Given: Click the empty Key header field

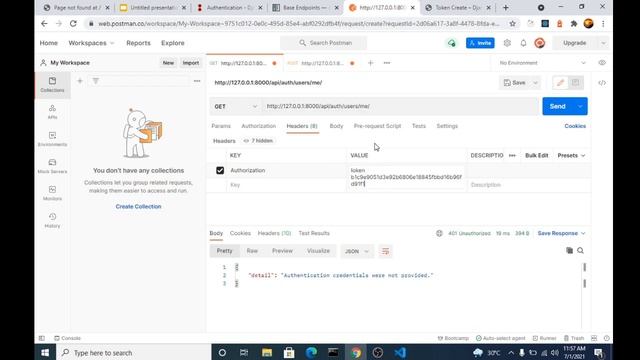Looking at the screenshot, I should (286, 185).
